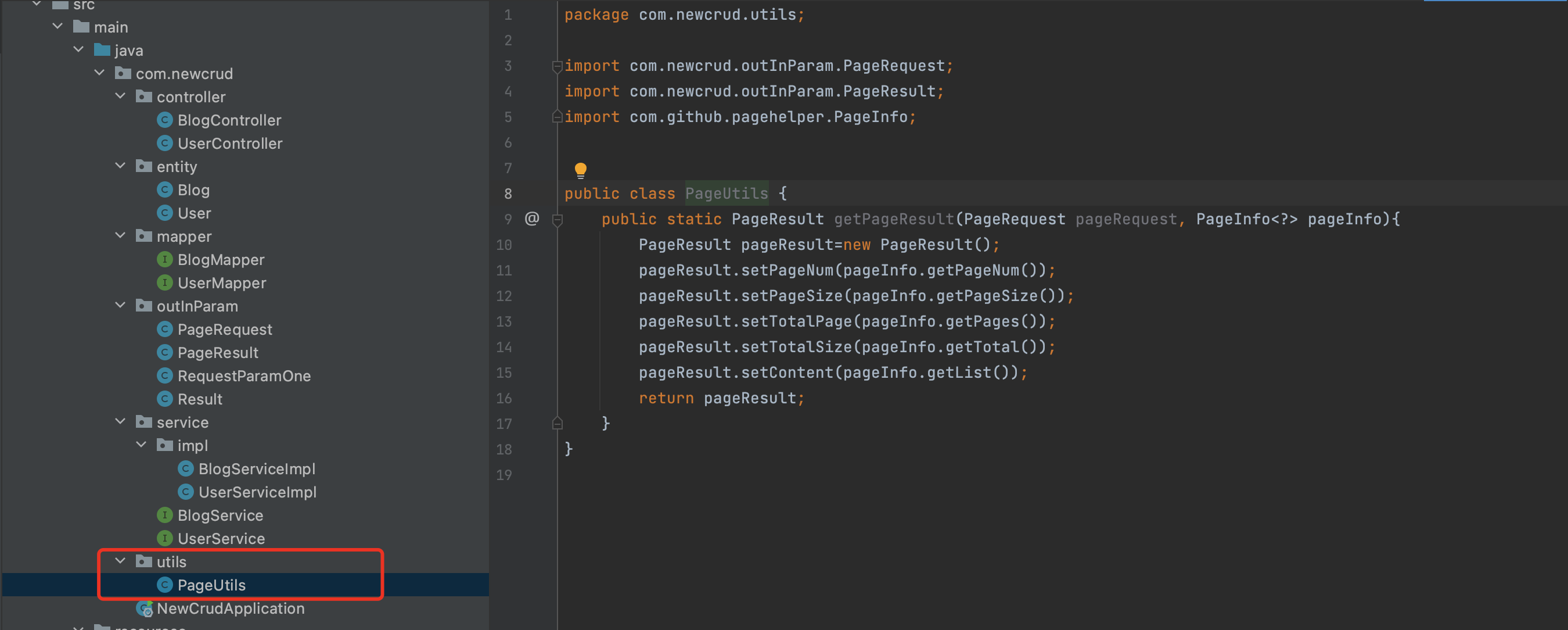Collapse the outInParam package
The image size is (1568, 630).
pos(121,305)
